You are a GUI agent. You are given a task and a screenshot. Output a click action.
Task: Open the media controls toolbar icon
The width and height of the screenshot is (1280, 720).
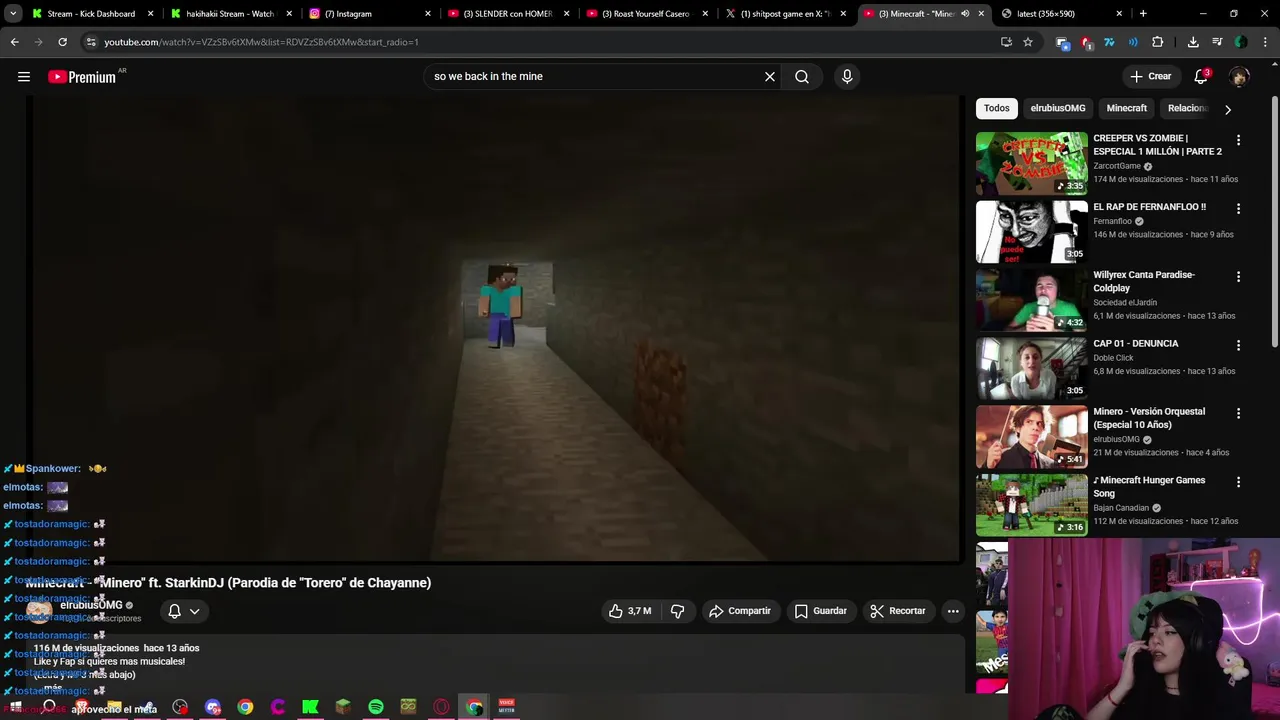1217,42
